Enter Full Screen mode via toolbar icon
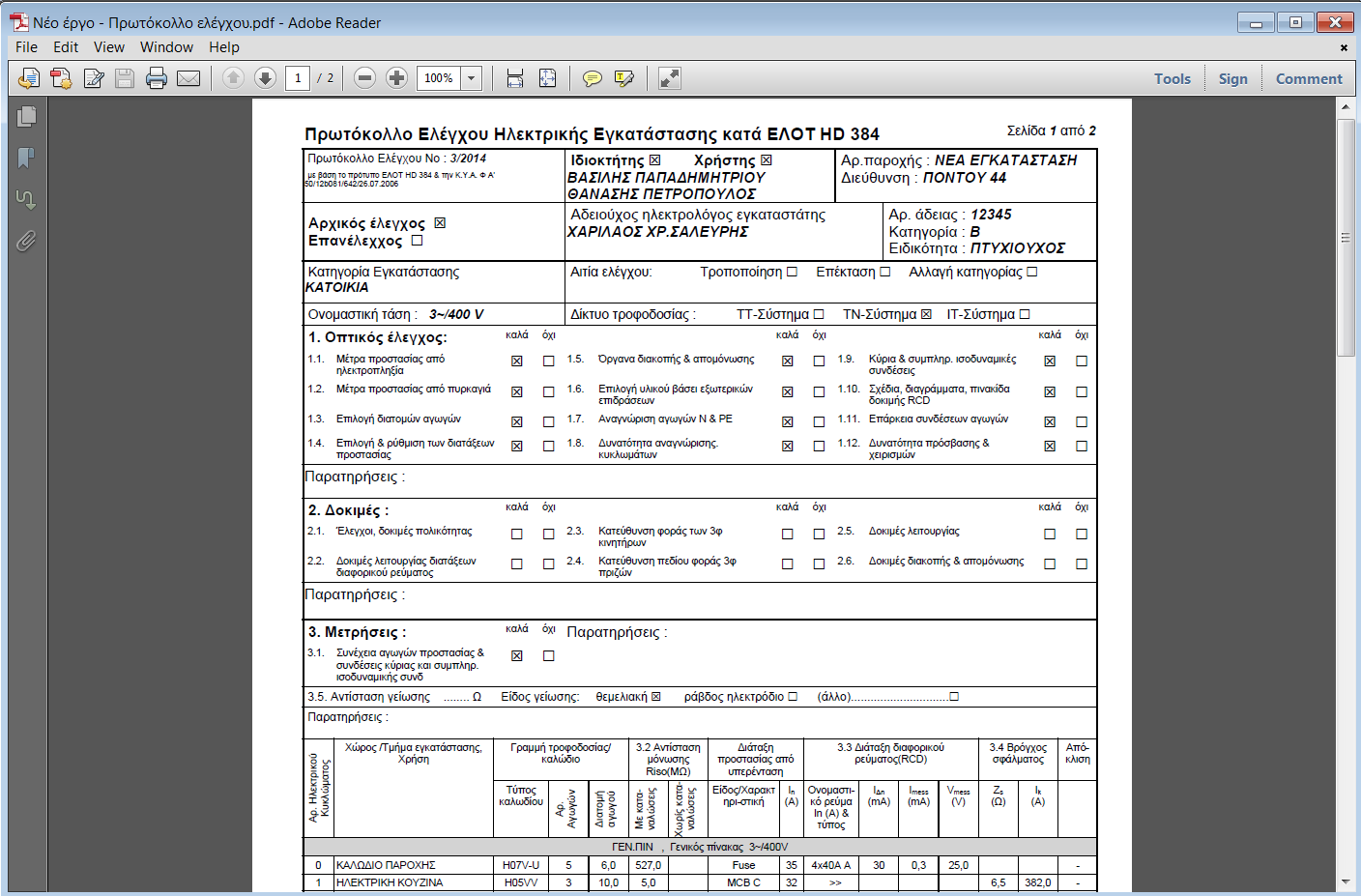The image size is (1361, 896). (670, 78)
